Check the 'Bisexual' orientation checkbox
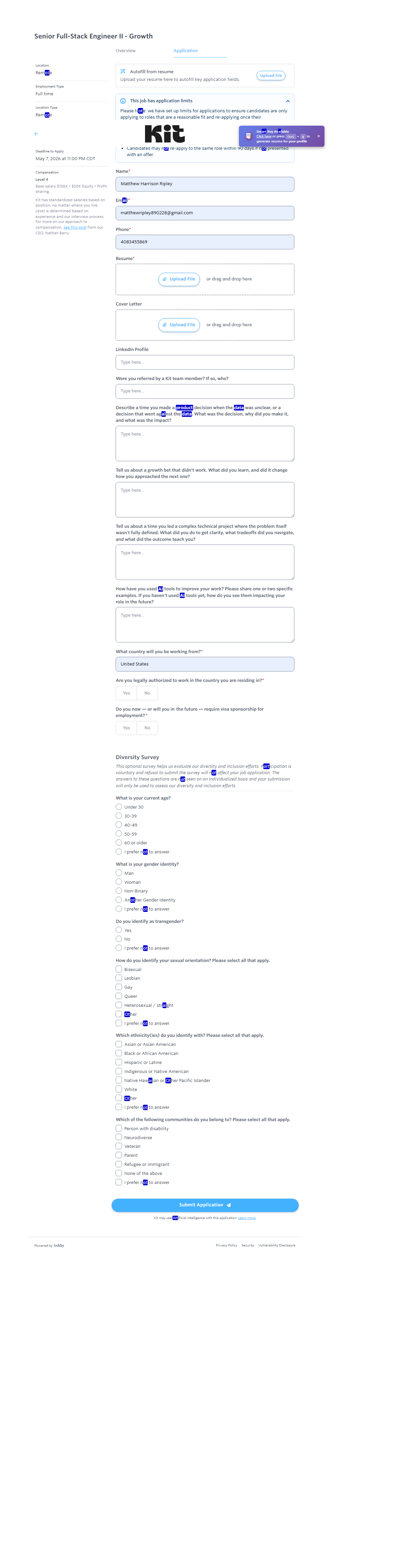 pos(119,969)
